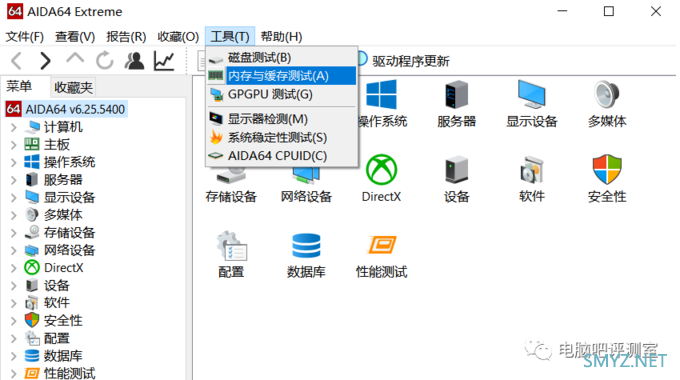The height and width of the screenshot is (380, 680).
Task: Select AIDA64 CPUID(C) menu entry
Action: click(282, 156)
